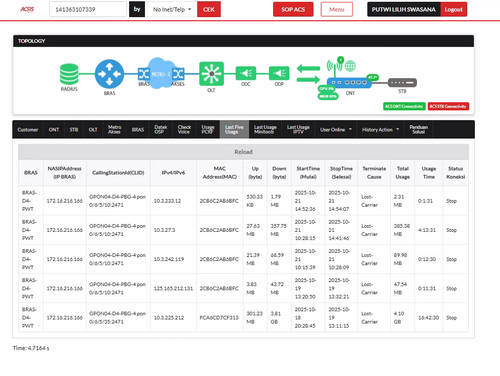Image resolution: width=500 pixels, height=376 pixels.
Task: Click the Terminate Cause column header
Action: click(x=374, y=173)
